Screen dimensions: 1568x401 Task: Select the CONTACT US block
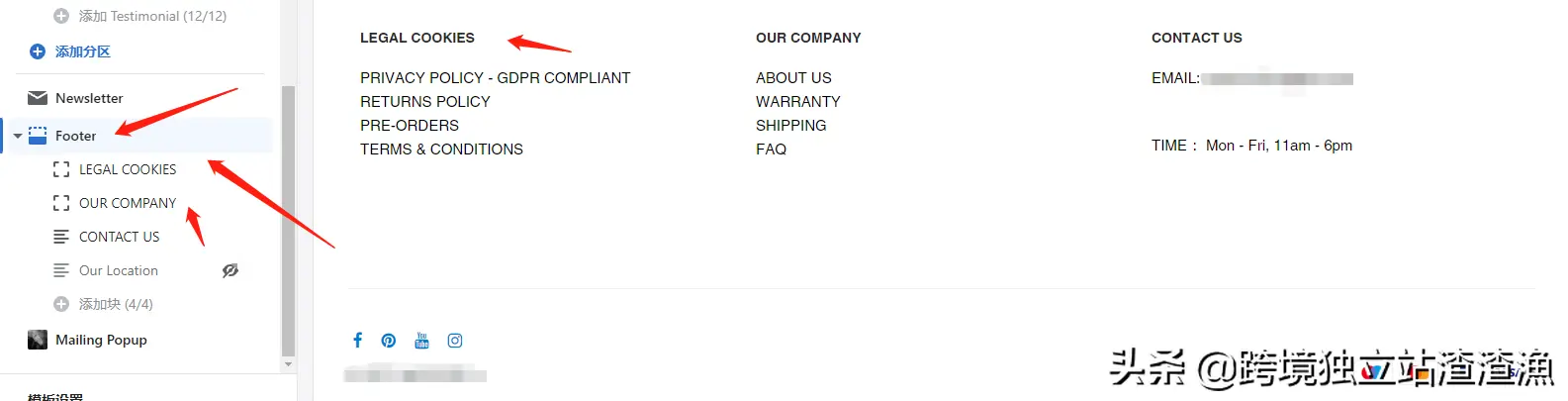pyautogui.click(x=119, y=237)
